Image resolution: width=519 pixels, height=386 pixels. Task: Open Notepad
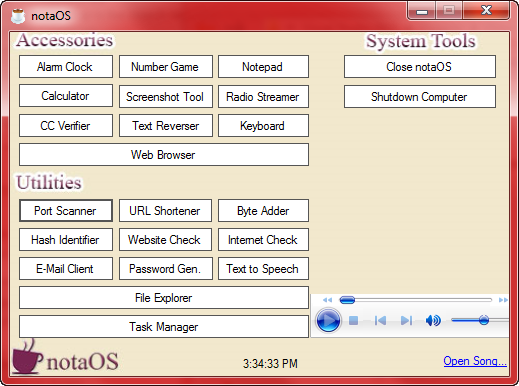click(263, 67)
